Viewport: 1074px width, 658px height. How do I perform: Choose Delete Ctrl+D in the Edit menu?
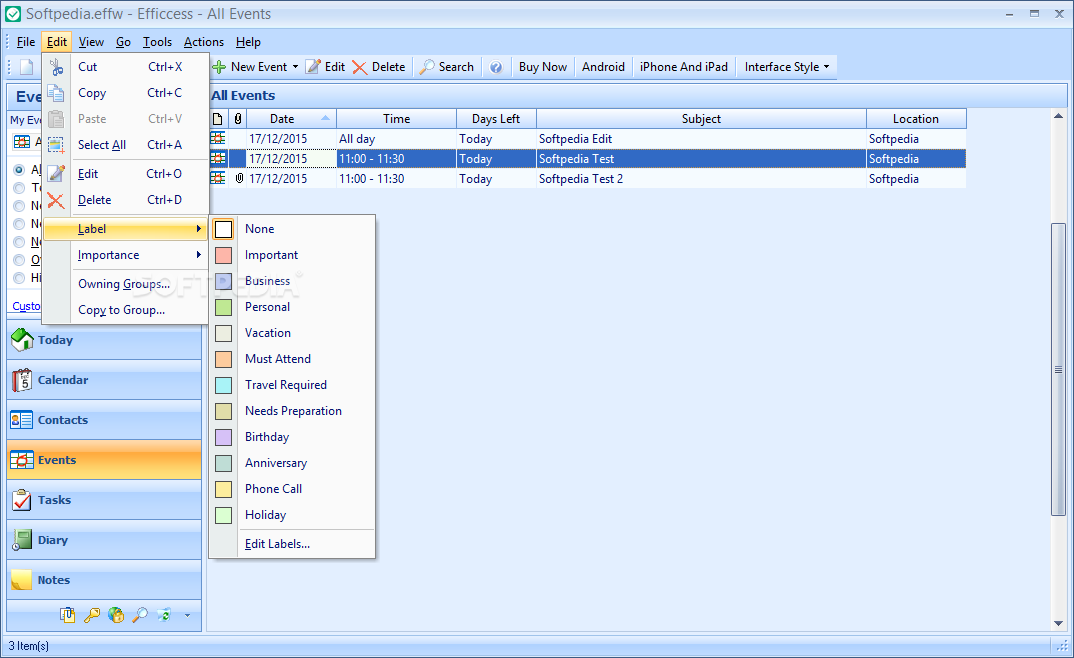(125, 200)
